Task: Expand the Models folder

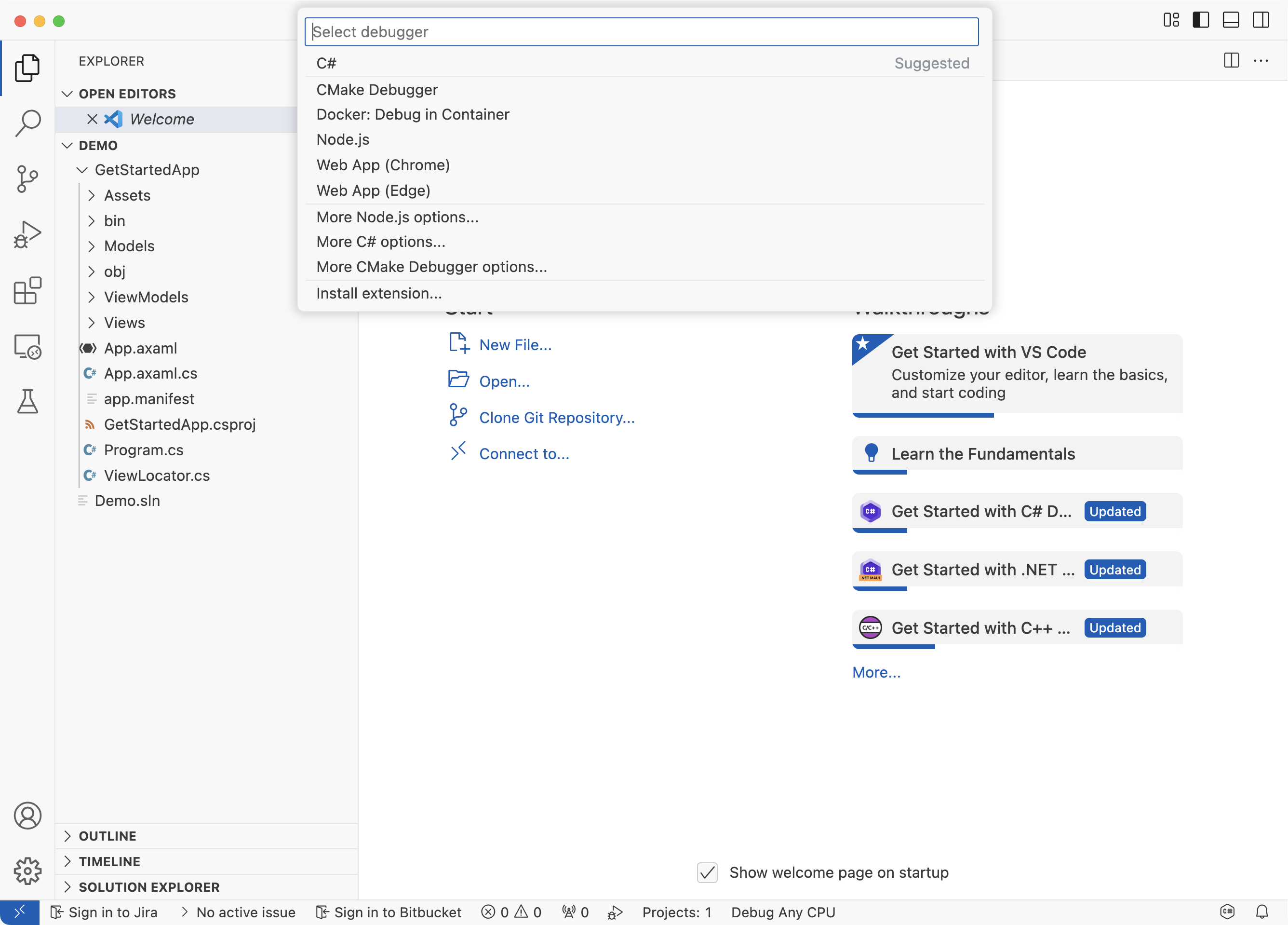Action: (x=129, y=246)
